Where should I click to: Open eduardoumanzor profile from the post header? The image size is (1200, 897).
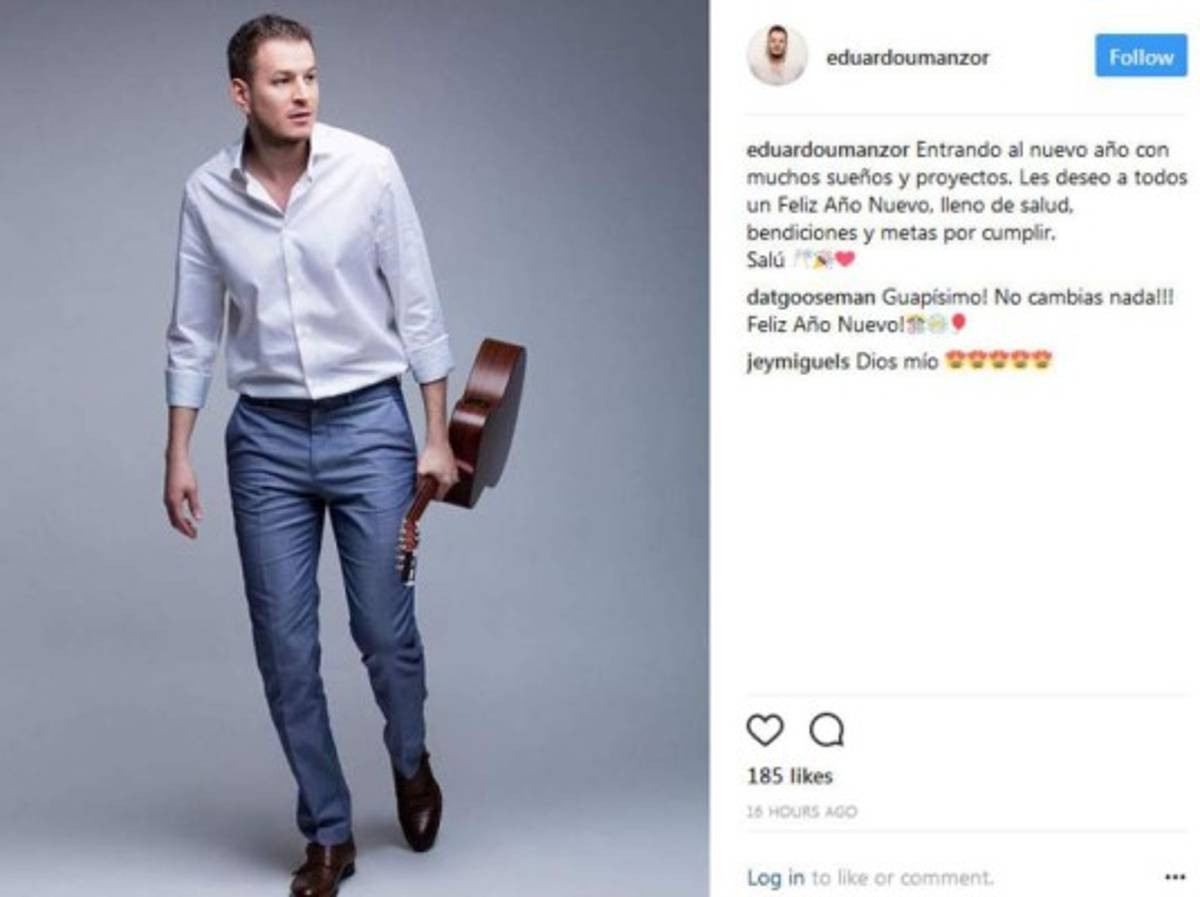point(908,57)
